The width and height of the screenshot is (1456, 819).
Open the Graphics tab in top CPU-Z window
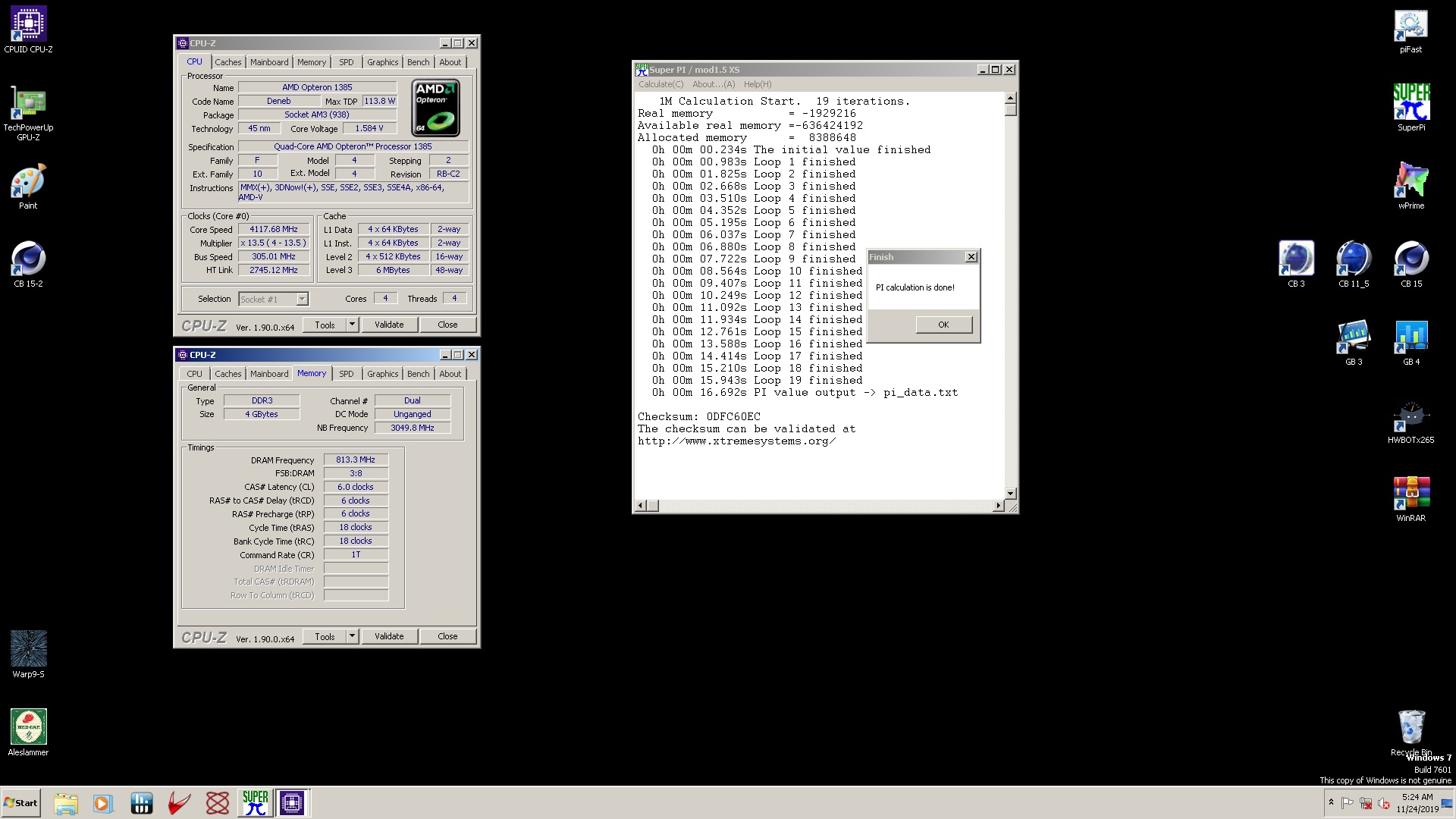point(382,62)
